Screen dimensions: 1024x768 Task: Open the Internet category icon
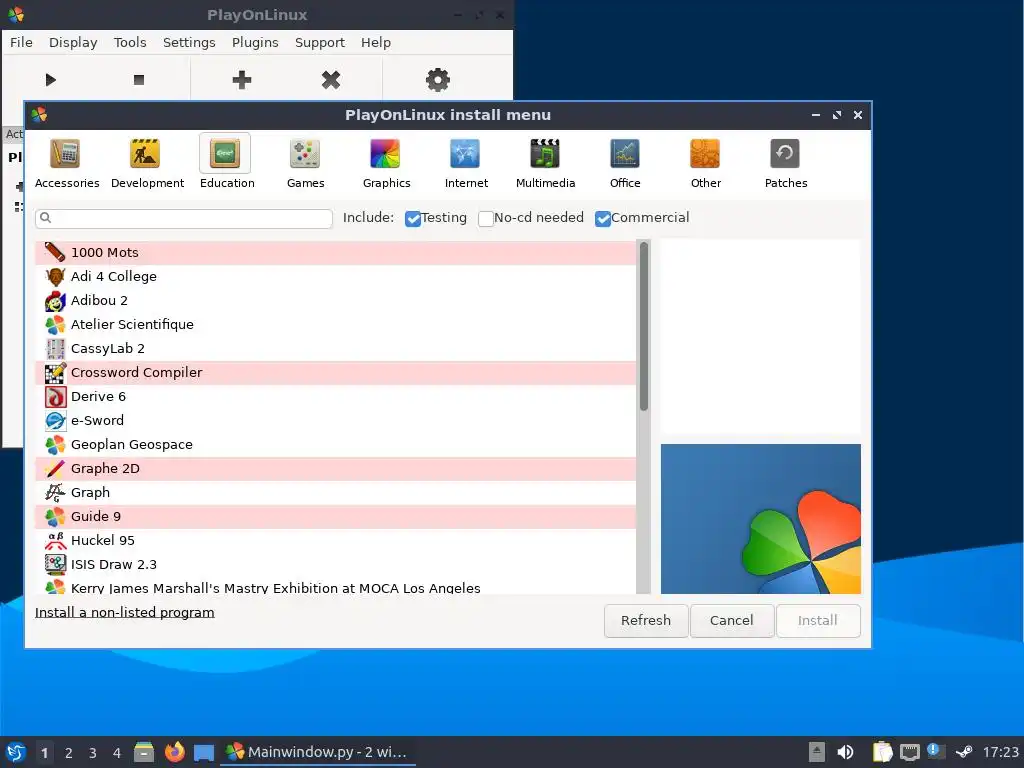click(465, 154)
